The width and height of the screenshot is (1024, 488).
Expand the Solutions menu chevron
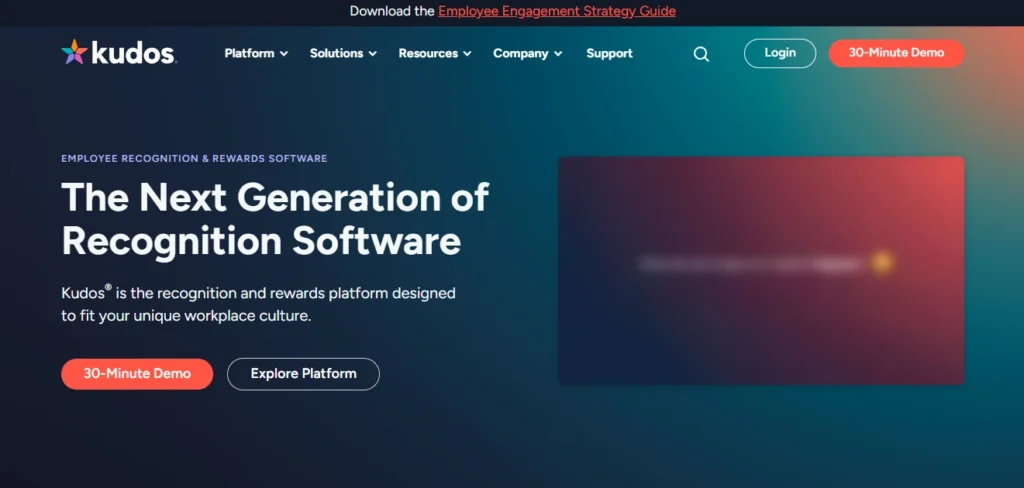click(372, 54)
